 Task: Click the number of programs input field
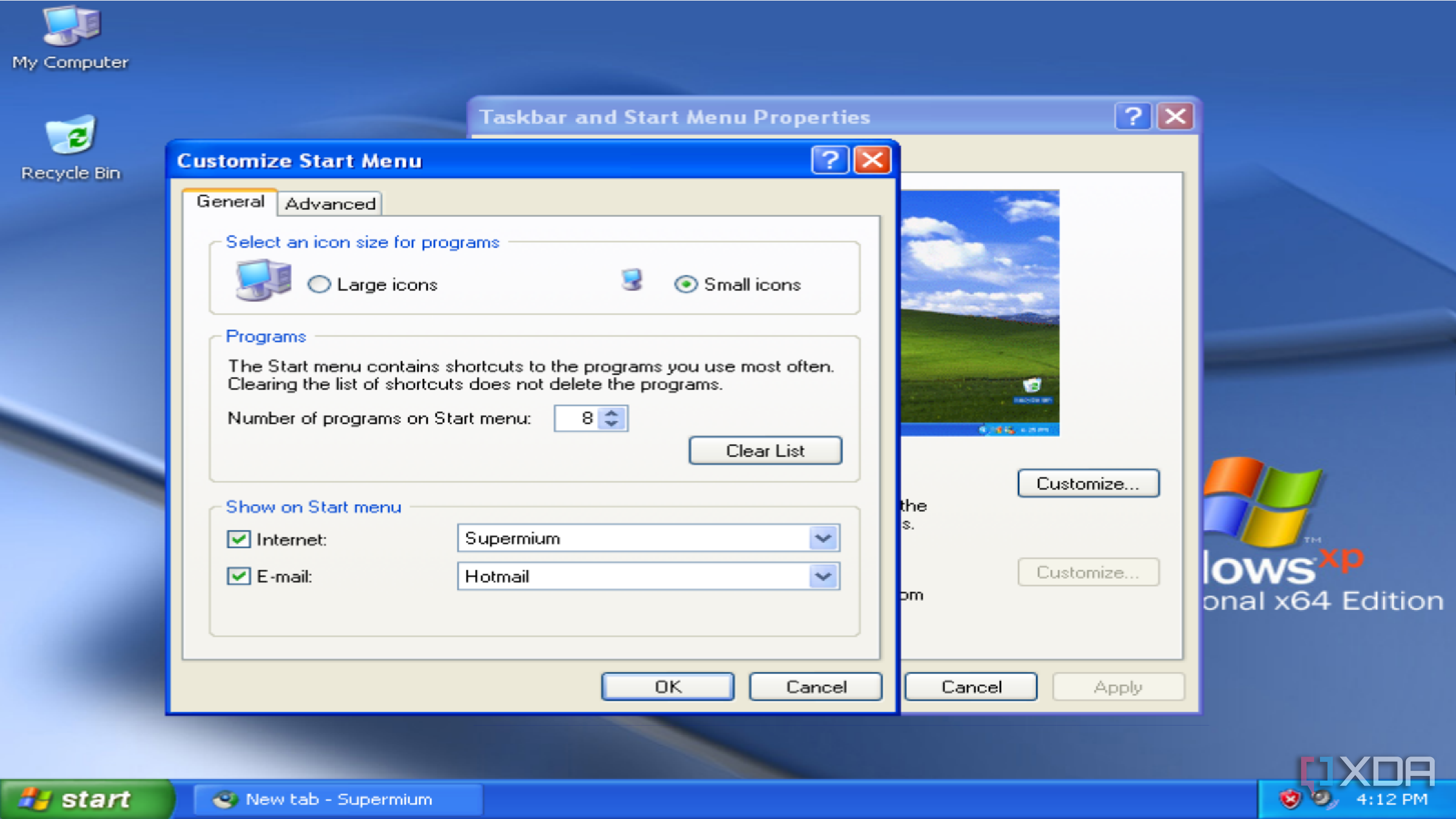coord(577,418)
